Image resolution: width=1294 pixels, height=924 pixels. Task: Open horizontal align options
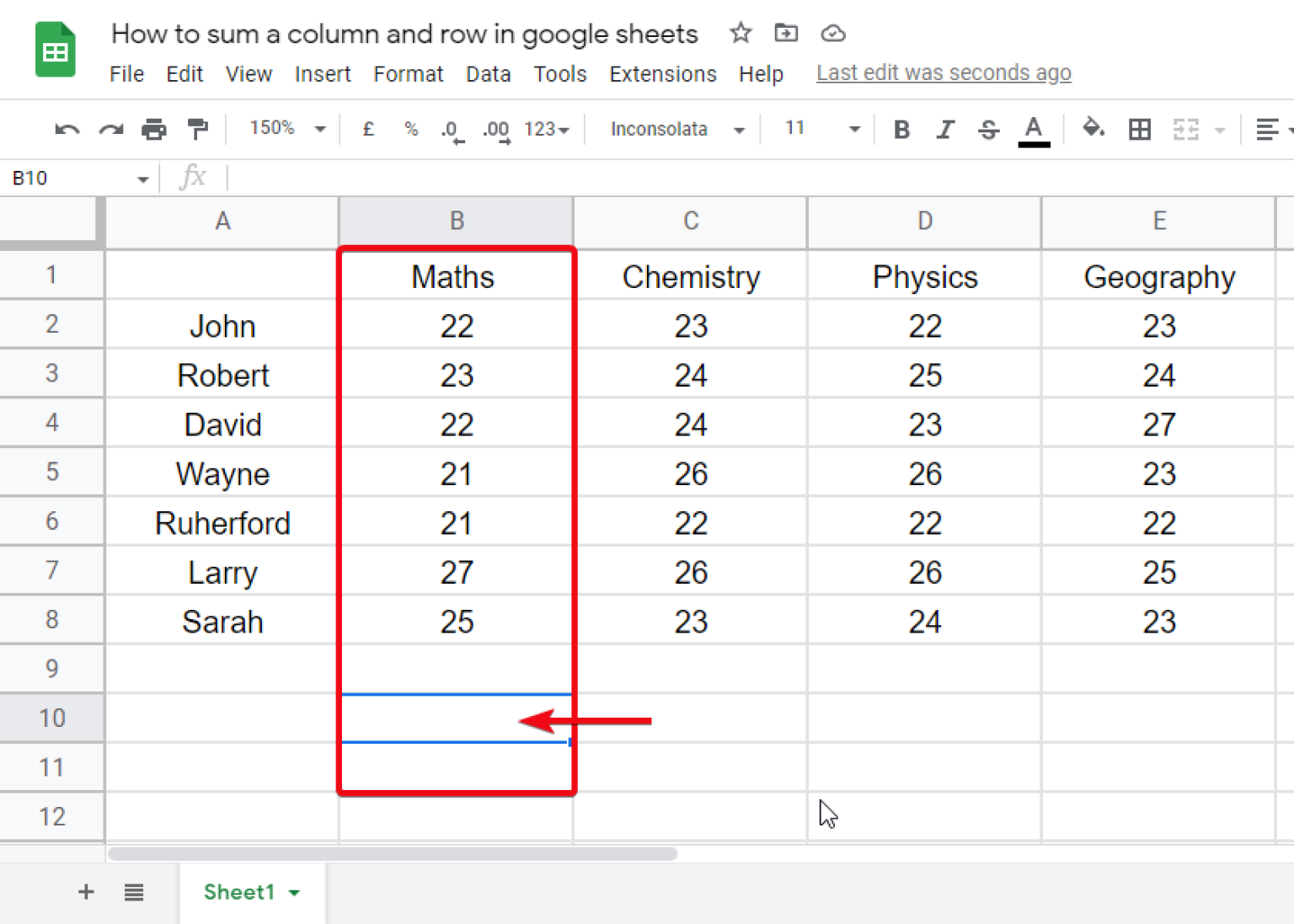click(1267, 130)
